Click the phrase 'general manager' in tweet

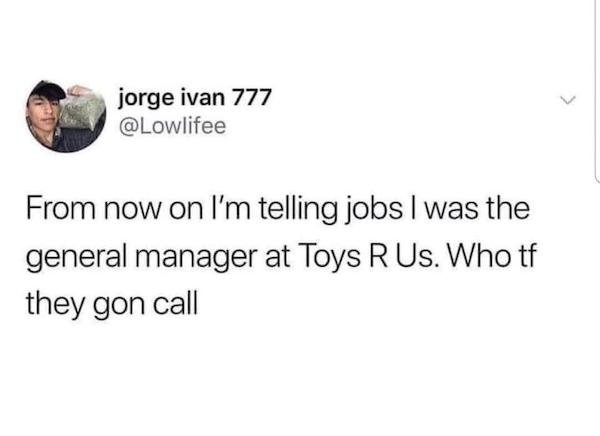click(x=142, y=258)
